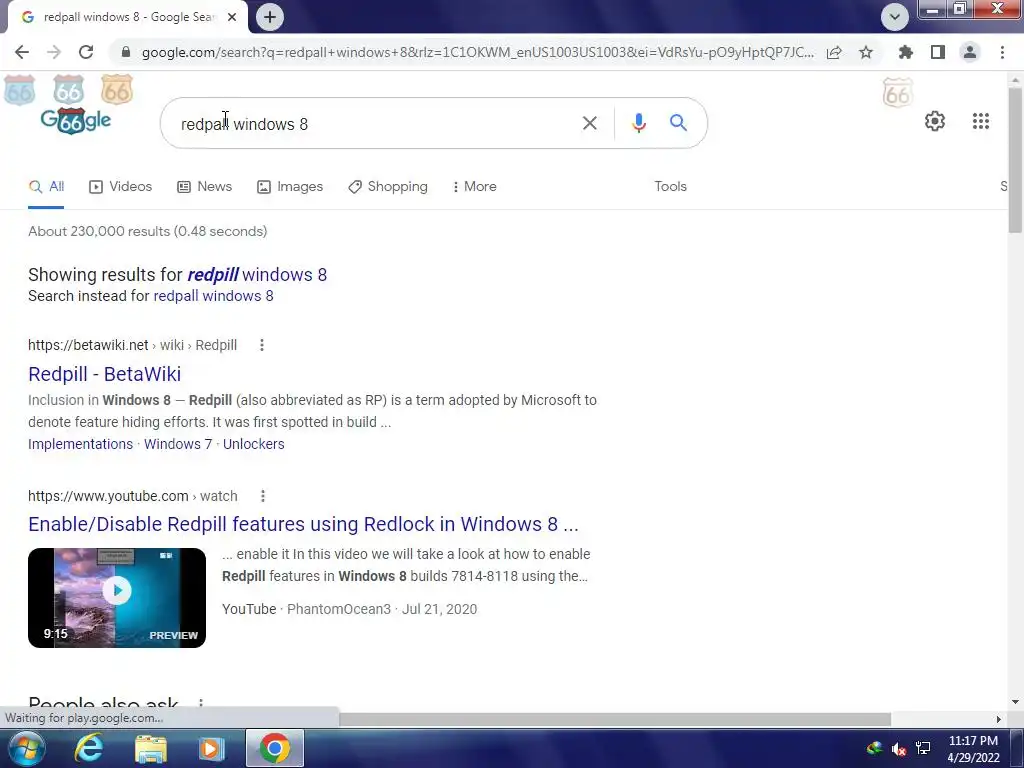Open a new browser tab
Image resolution: width=1024 pixels, height=768 pixels.
(x=270, y=17)
